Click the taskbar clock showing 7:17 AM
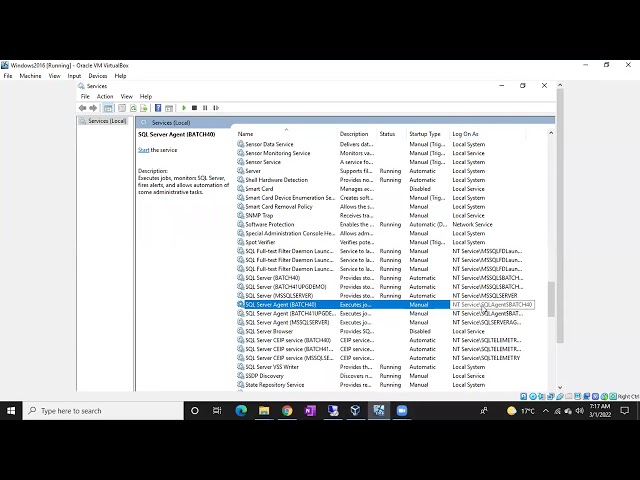The width and height of the screenshot is (640, 480). [600, 410]
